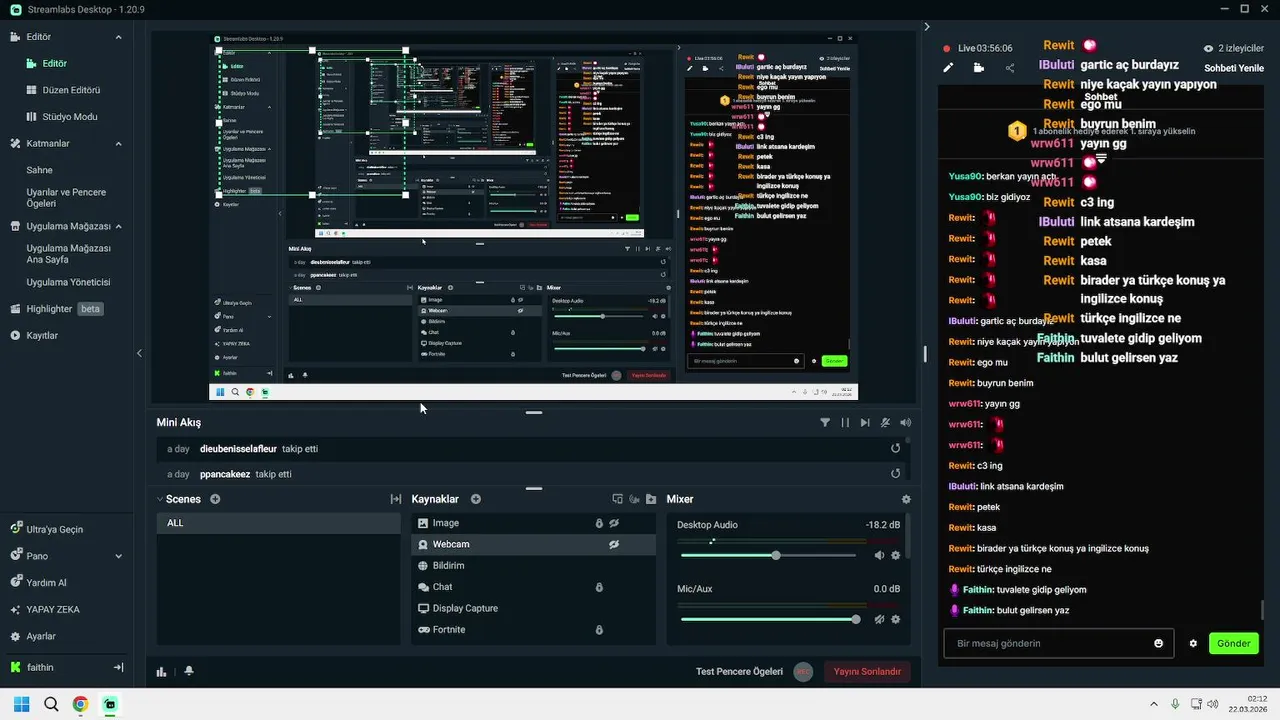Image resolution: width=1280 pixels, height=720 pixels.
Task: Open scene transitions icon in Scenes header
Action: tap(395, 499)
